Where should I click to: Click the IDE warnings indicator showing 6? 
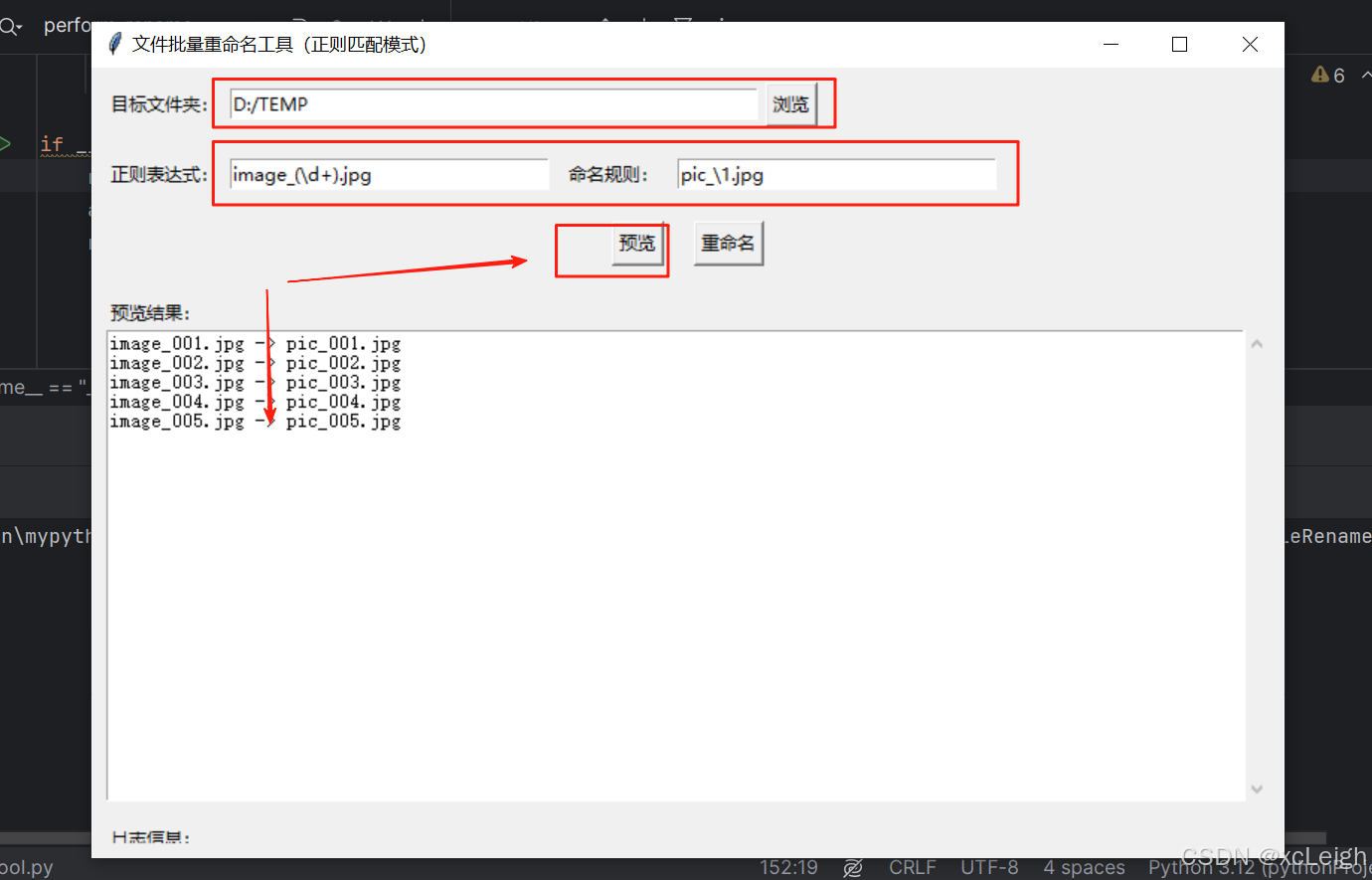1328,76
